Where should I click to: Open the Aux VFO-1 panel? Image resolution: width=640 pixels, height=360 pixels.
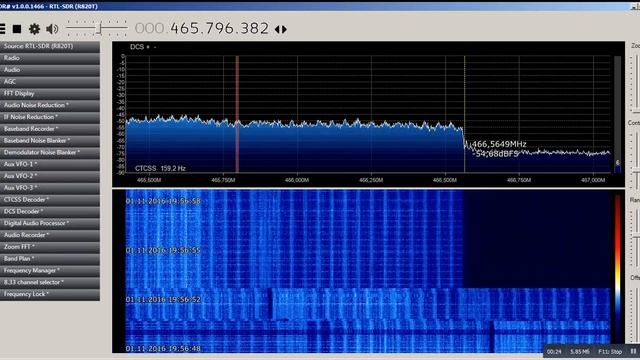[50, 164]
